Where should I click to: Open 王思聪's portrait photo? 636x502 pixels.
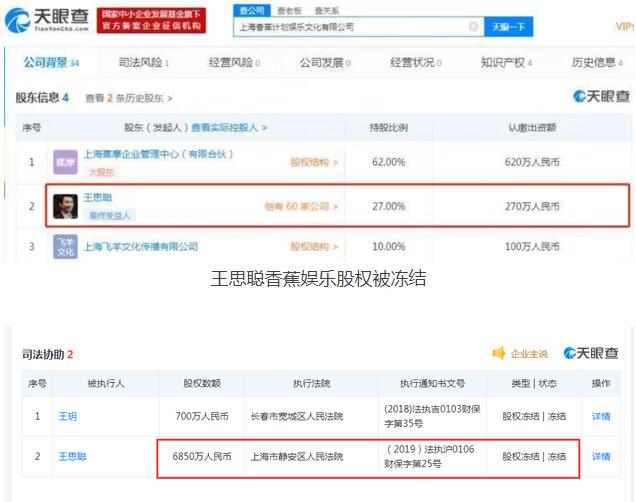click(x=65, y=206)
